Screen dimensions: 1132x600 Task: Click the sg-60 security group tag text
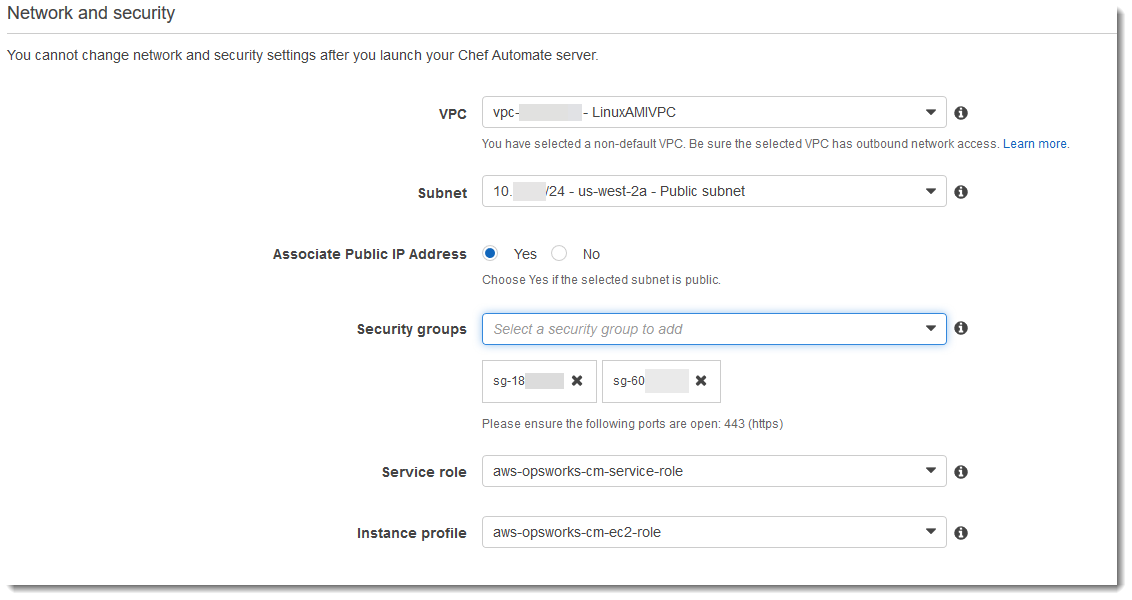629,381
